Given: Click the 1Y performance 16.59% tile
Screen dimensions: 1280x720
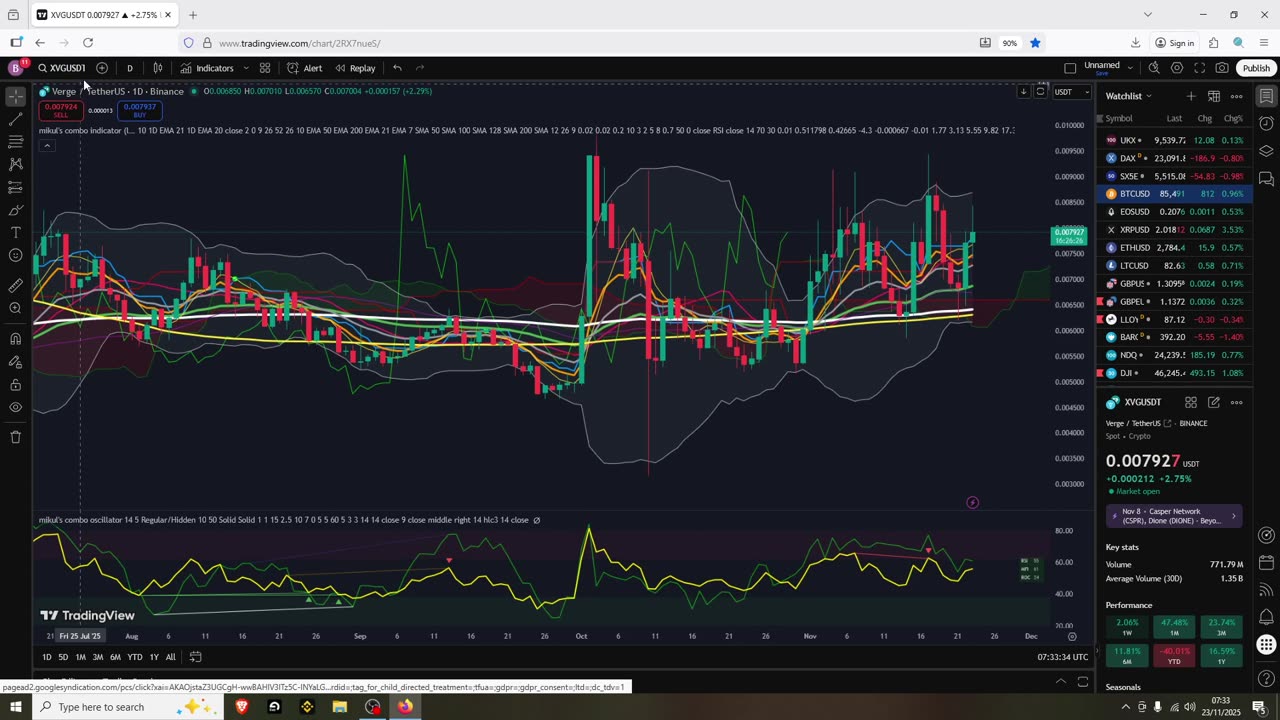Looking at the screenshot, I should tap(1221, 655).
